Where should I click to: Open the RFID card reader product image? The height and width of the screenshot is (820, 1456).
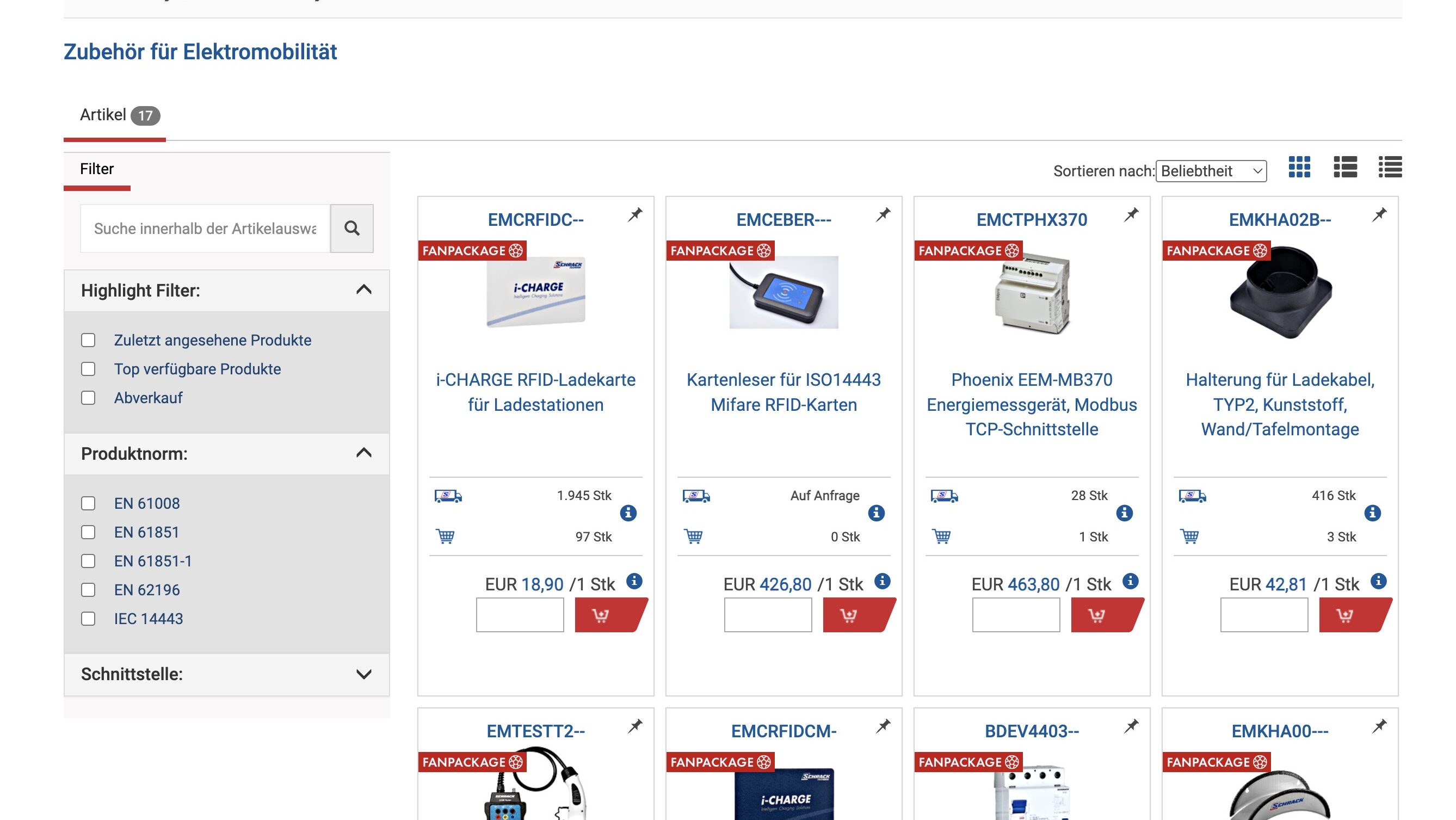pos(784,292)
